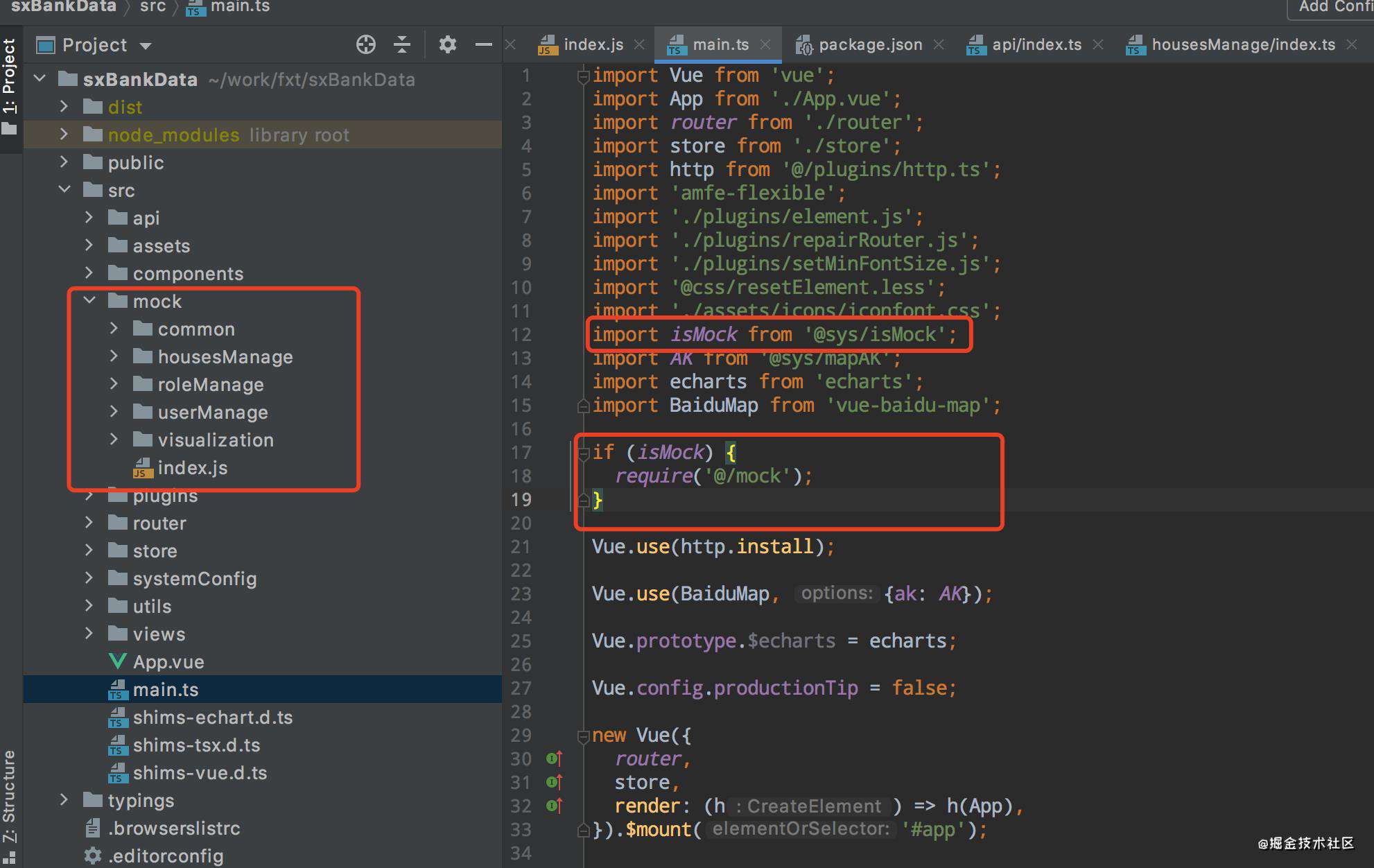Expand the typings folder
The image size is (1374, 868).
(64, 799)
